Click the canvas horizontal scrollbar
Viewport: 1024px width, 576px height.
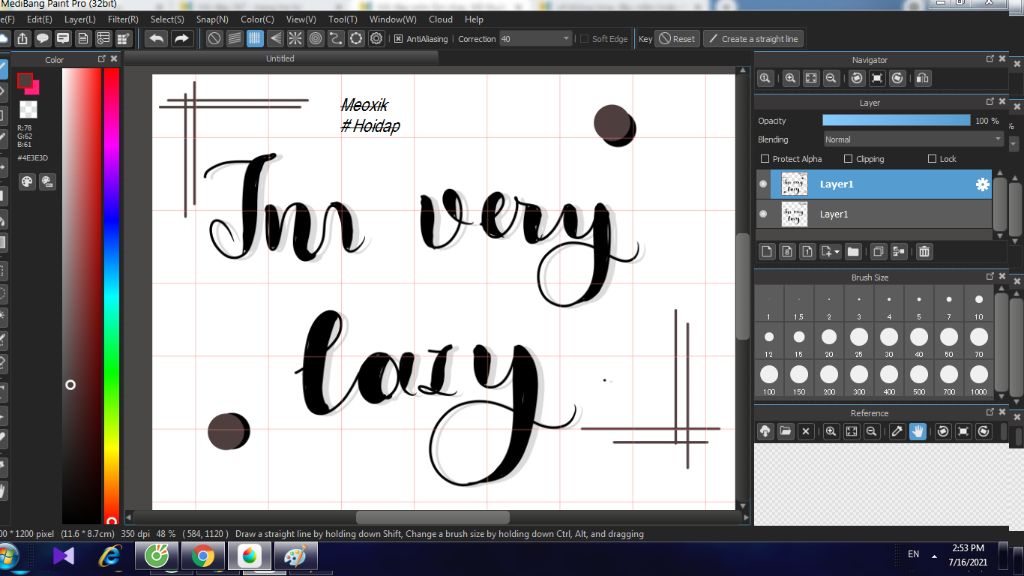coord(432,517)
